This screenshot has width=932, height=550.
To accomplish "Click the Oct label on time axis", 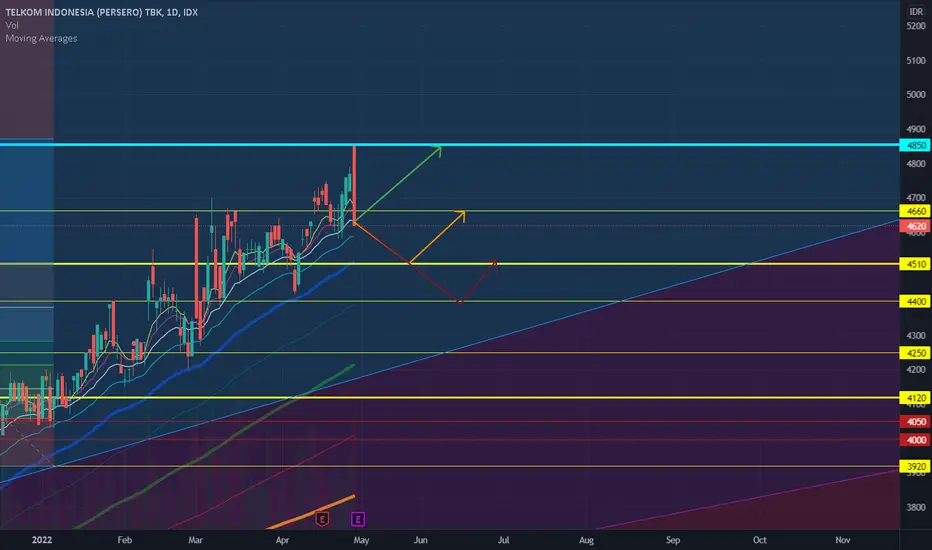I will pyautogui.click(x=760, y=540).
